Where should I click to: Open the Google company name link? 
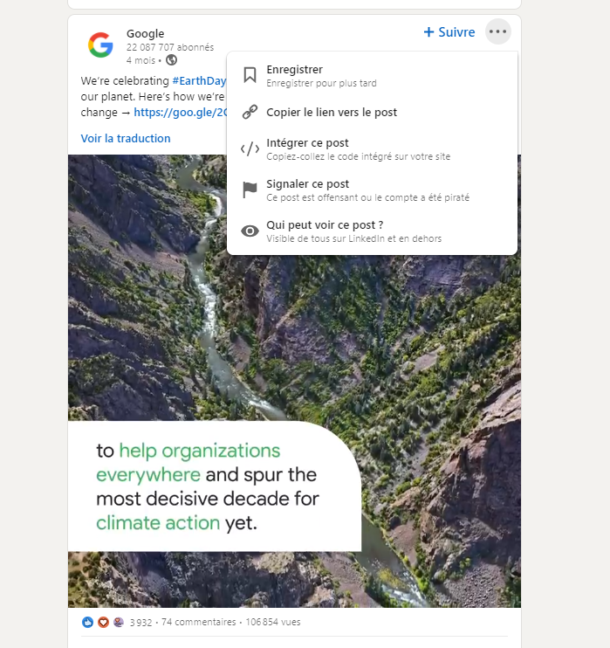[145, 33]
